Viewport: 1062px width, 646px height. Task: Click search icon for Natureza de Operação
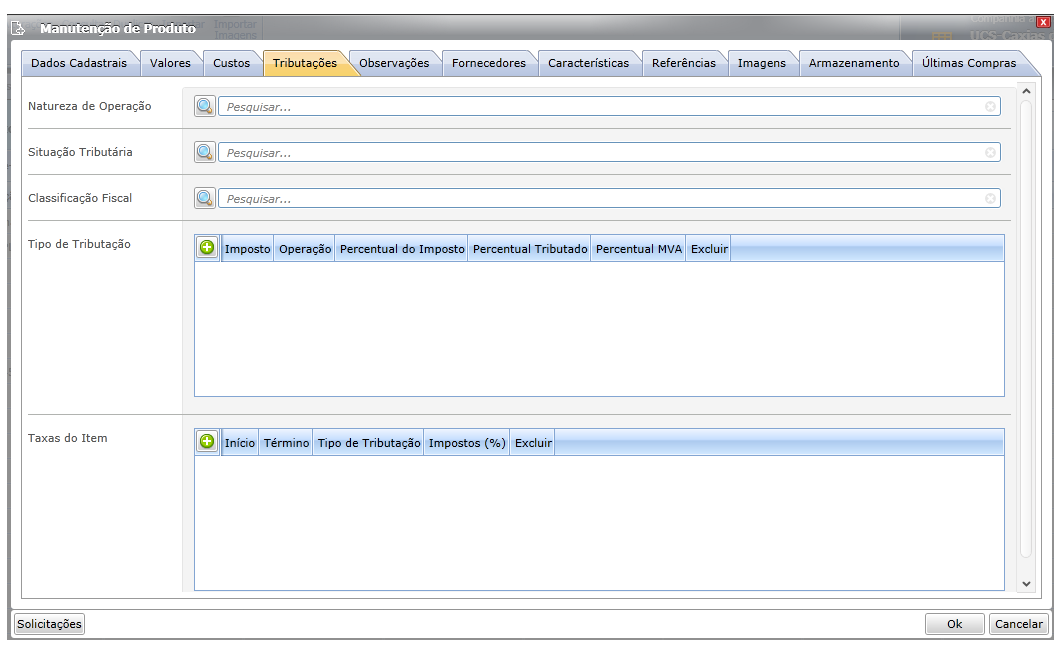click(x=205, y=106)
